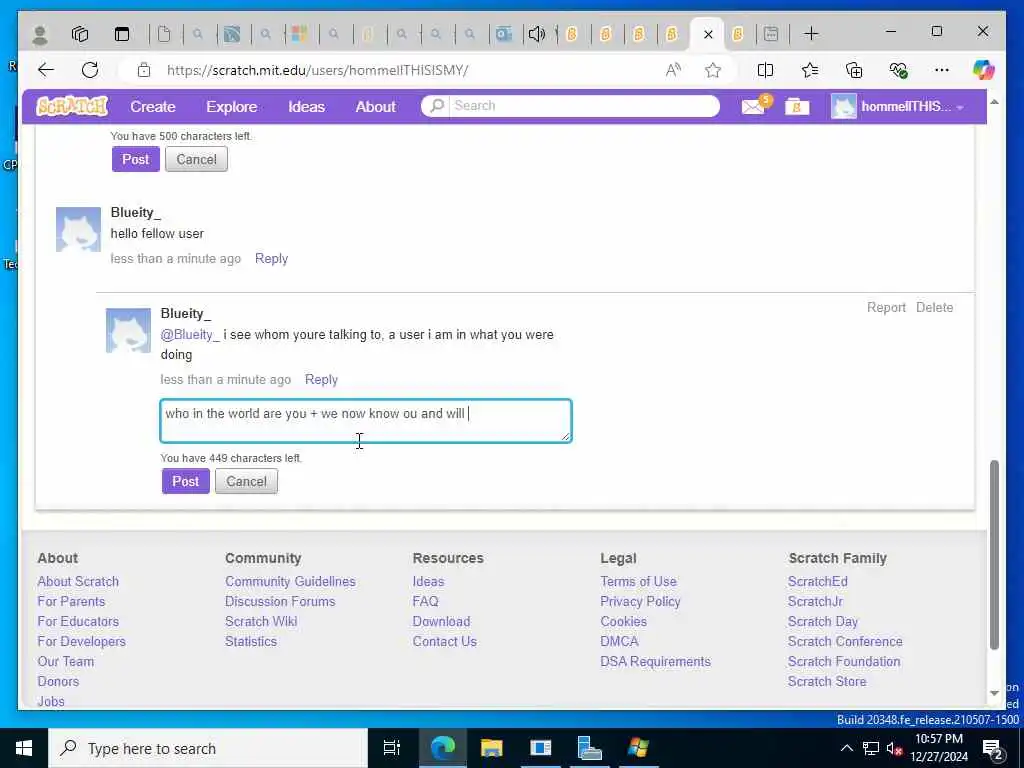Report the nested Blueity_ comment
The width and height of the screenshot is (1024, 768).
coord(886,308)
